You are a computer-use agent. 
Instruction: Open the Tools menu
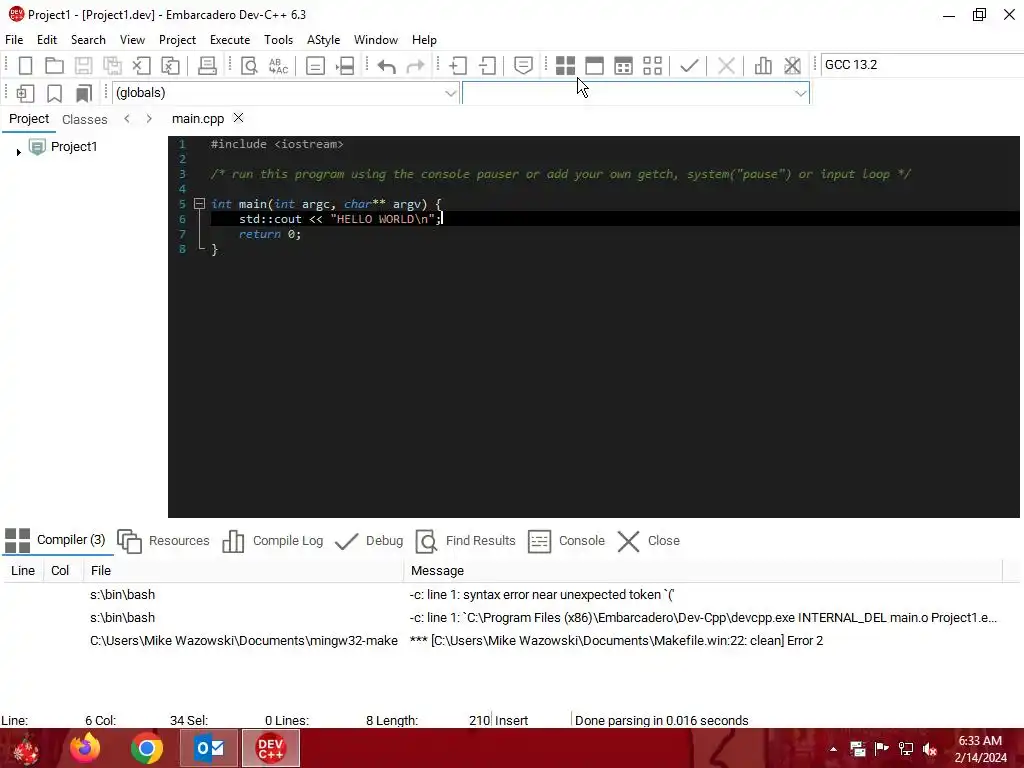tap(278, 40)
